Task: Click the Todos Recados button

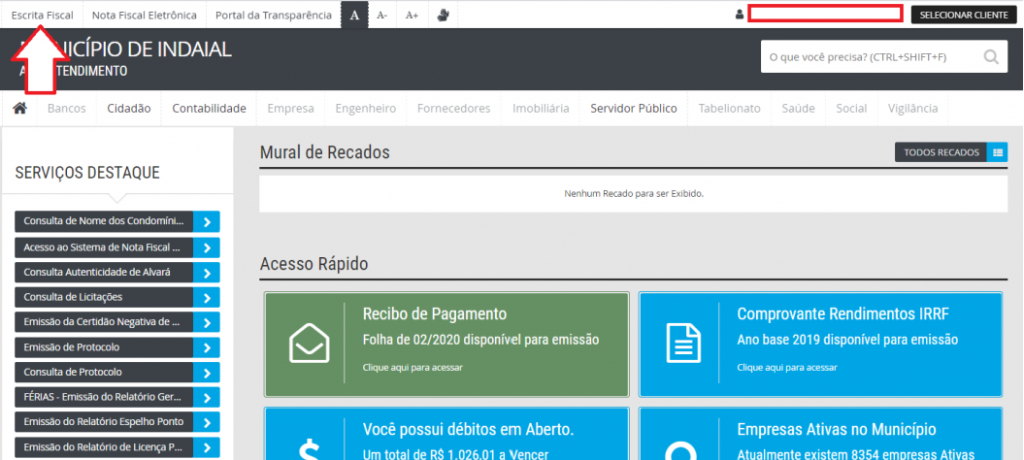Action: pos(940,152)
